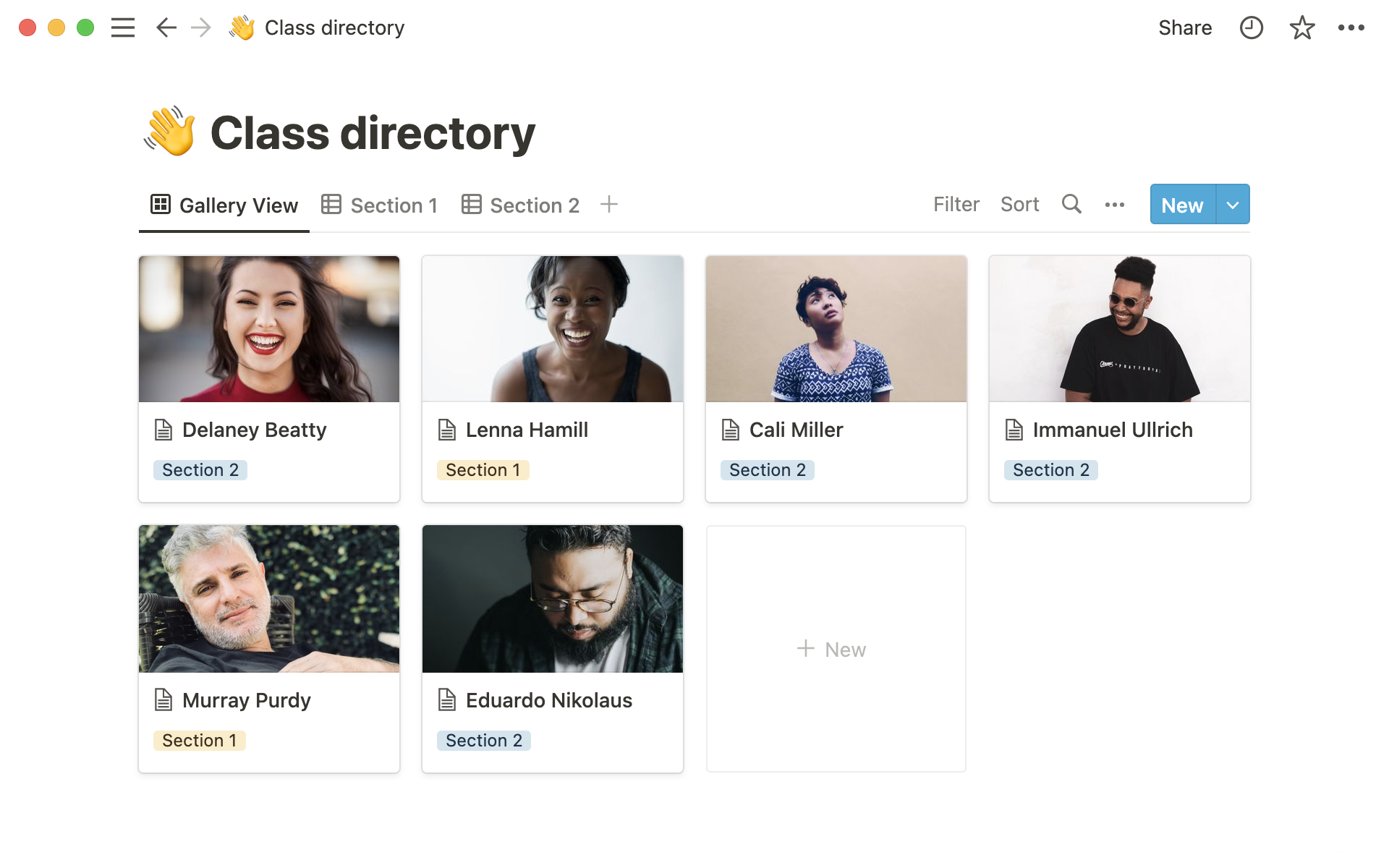Click the forward navigation arrow
Viewport: 1389px width, 868px height.
coord(201,27)
